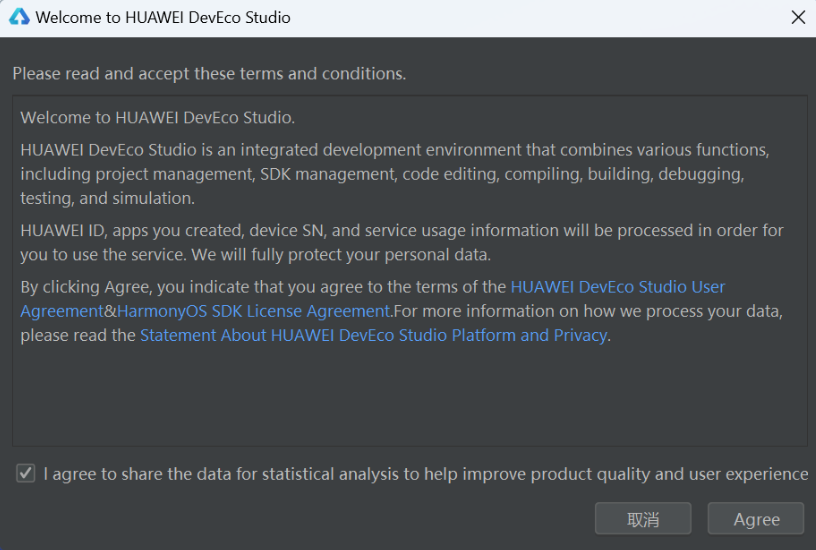Image resolution: width=816 pixels, height=550 pixels.
Task: Click the integrated development environment paragraph
Action: pyautogui.click(x=395, y=174)
